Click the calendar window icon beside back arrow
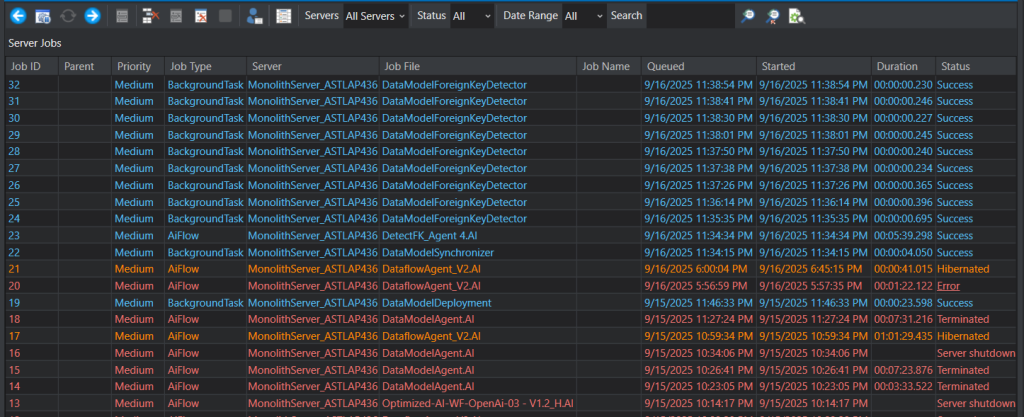 click(x=42, y=16)
